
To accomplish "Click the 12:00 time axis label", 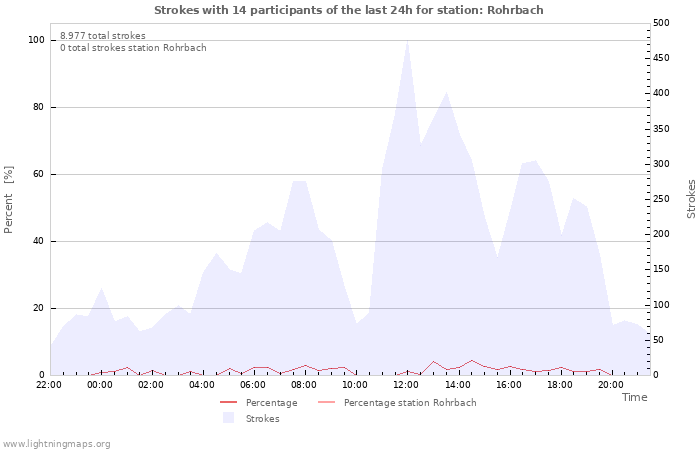I will pyautogui.click(x=406, y=385).
